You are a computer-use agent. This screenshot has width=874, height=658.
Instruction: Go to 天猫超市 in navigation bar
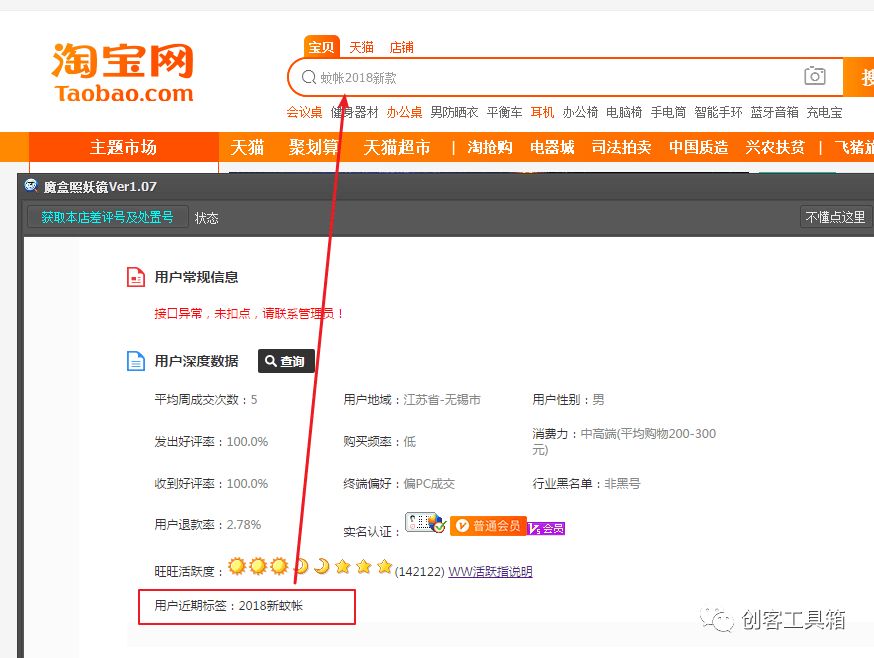pos(397,147)
